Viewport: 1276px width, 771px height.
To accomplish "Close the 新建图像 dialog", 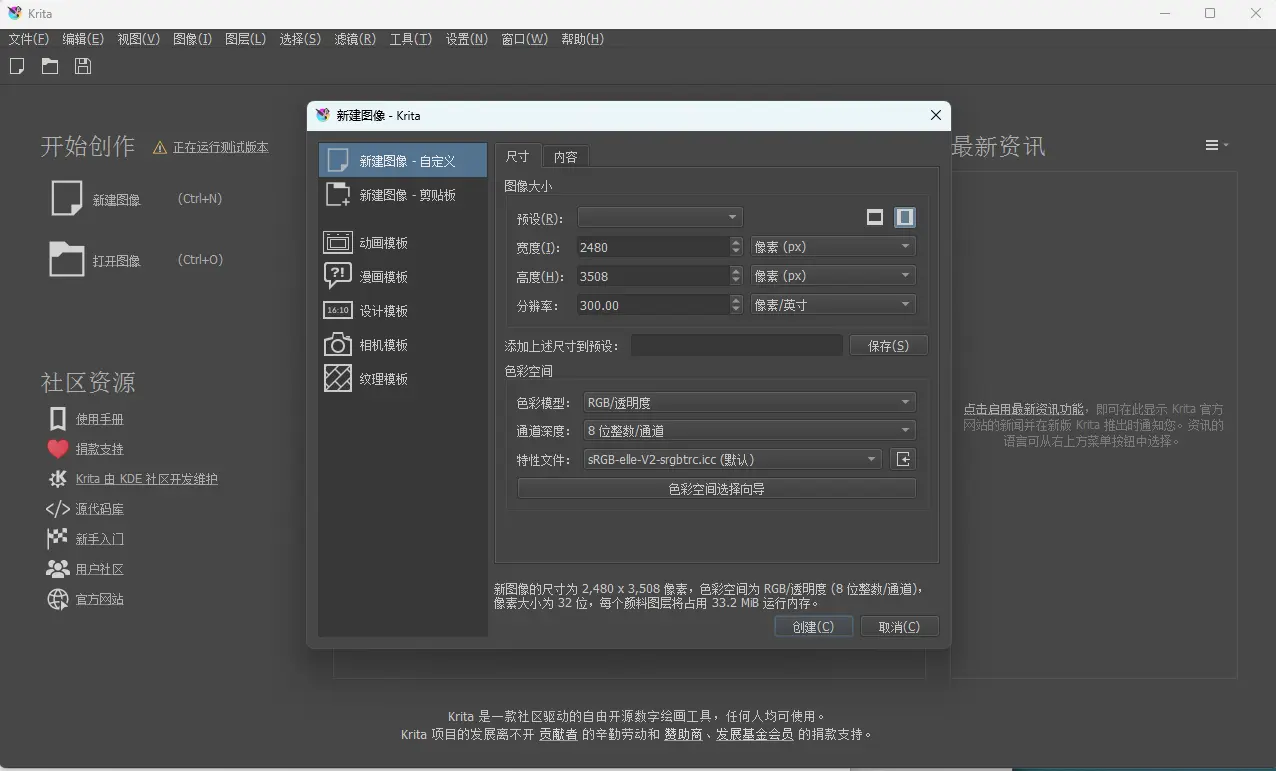I will pos(935,115).
